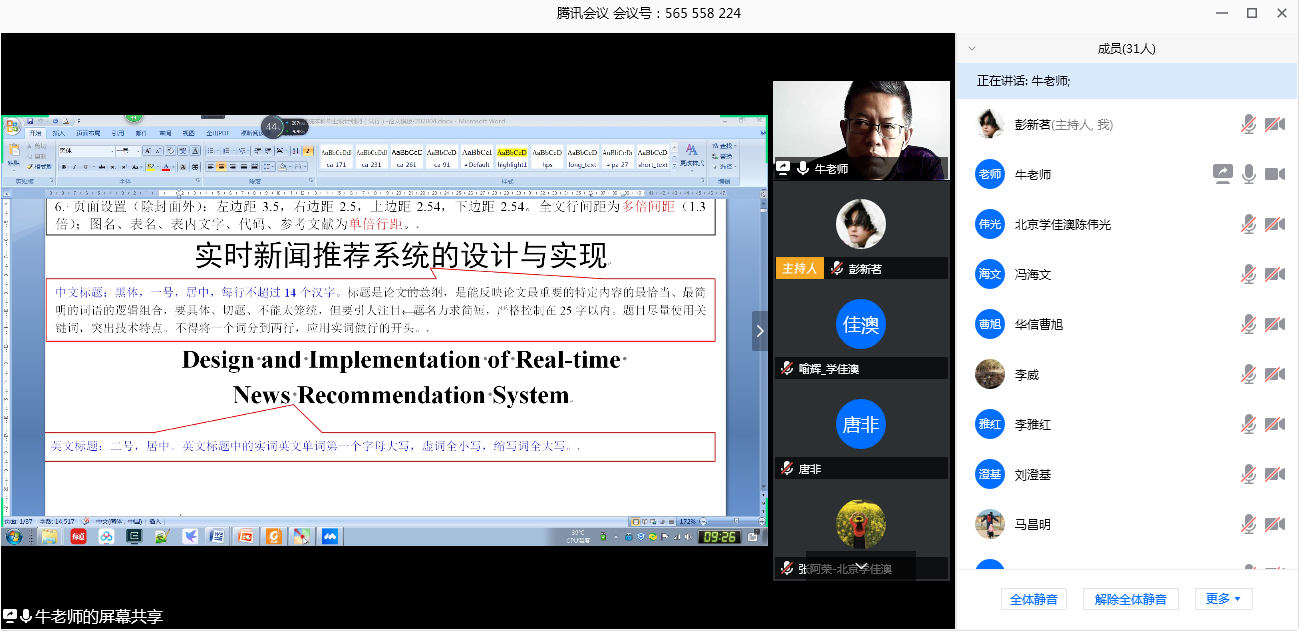Viewport: 1299px width, 631px height.
Task: Click 牛老师's camera icon in member list
Action: (x=1274, y=174)
